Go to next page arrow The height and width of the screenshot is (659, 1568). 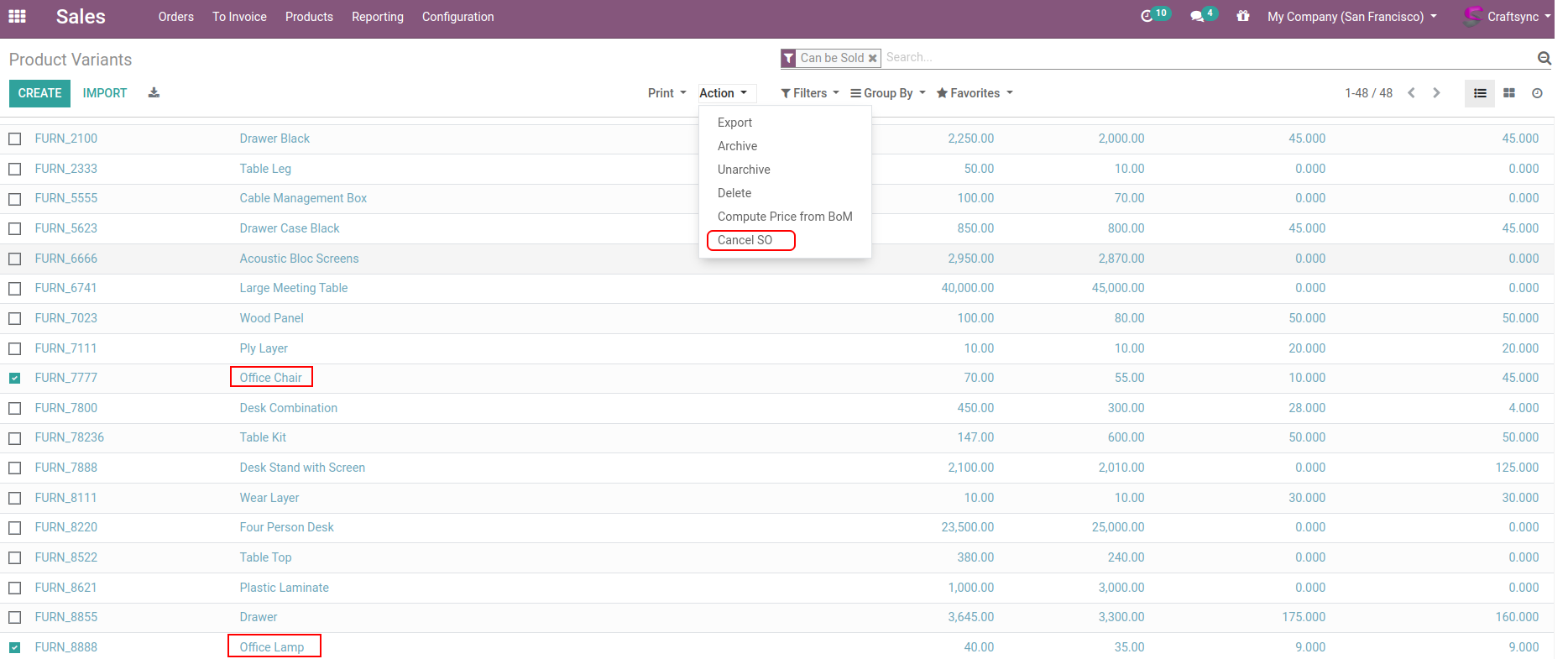[x=1436, y=93]
